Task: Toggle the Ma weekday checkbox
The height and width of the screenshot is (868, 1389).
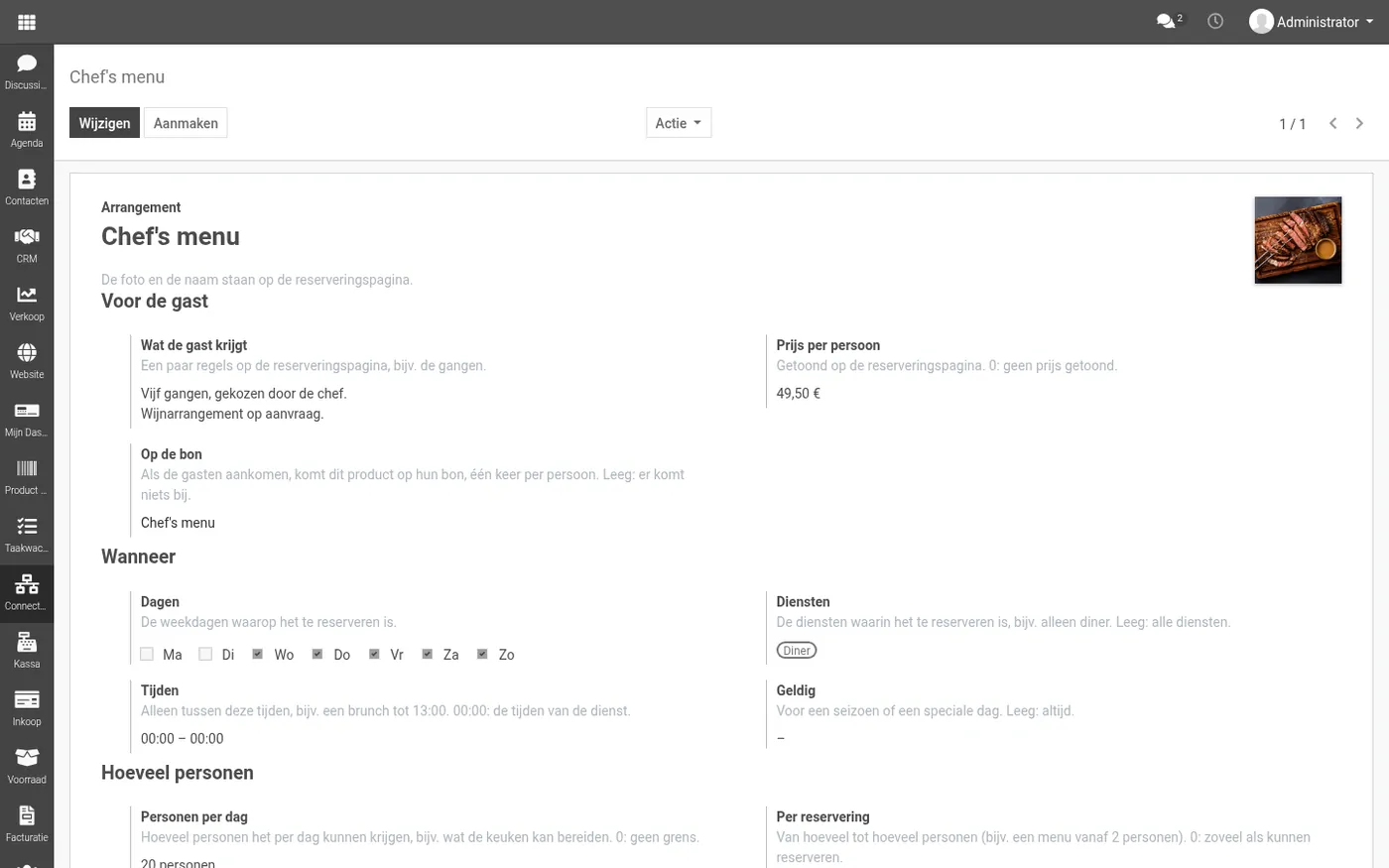Action: tap(147, 654)
